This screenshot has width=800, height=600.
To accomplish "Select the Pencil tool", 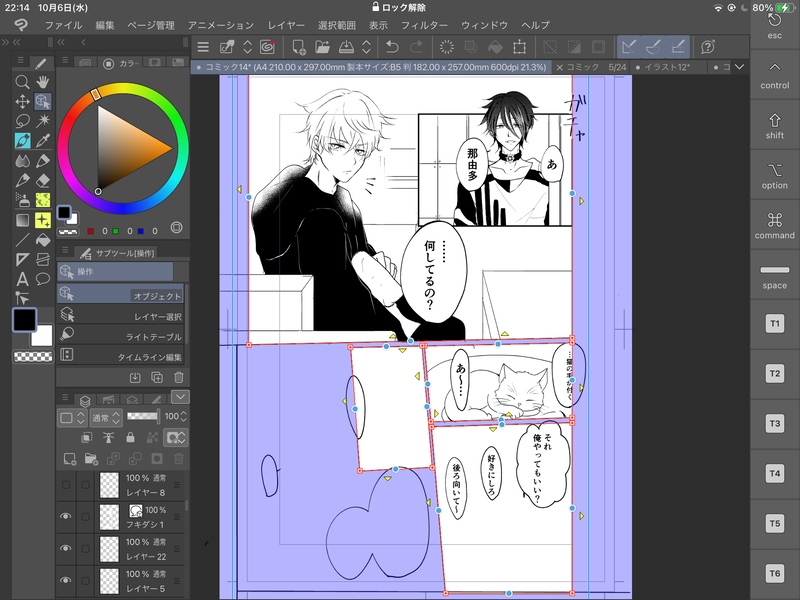I will pos(43,161).
